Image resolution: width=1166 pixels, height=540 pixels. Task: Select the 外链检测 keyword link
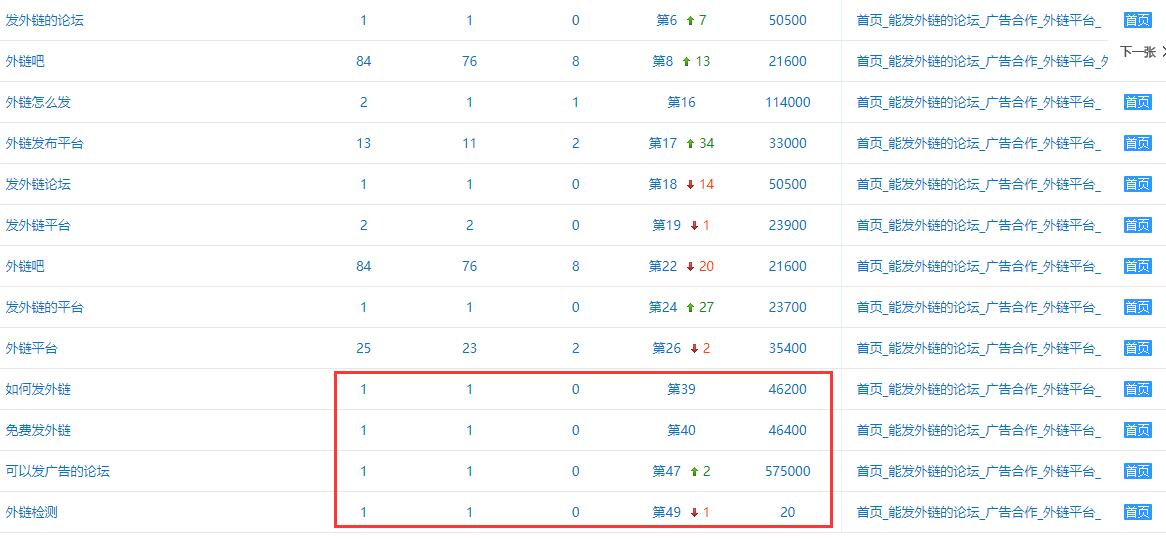(x=32, y=512)
